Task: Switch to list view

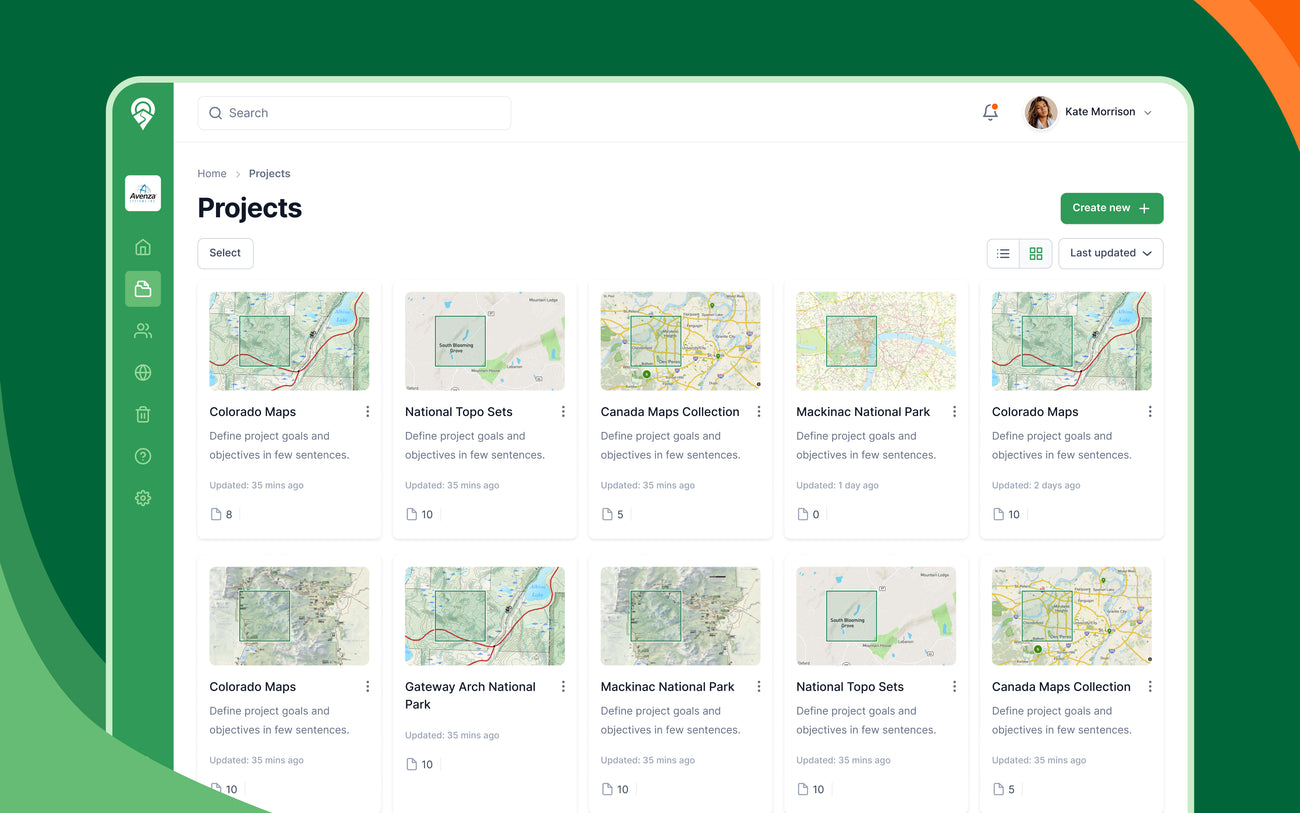Action: point(1003,254)
